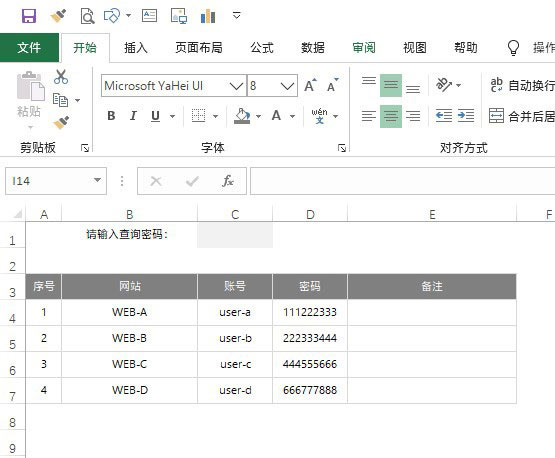Open the clipboard (剪贴板) dialog launcher

pos(85,148)
